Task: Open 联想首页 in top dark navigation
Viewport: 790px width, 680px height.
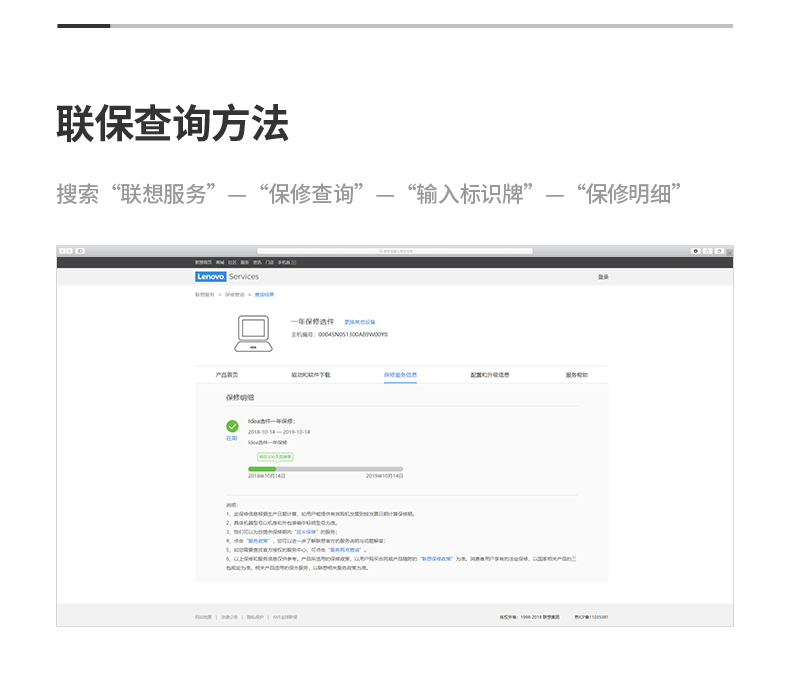Action: pos(204,262)
